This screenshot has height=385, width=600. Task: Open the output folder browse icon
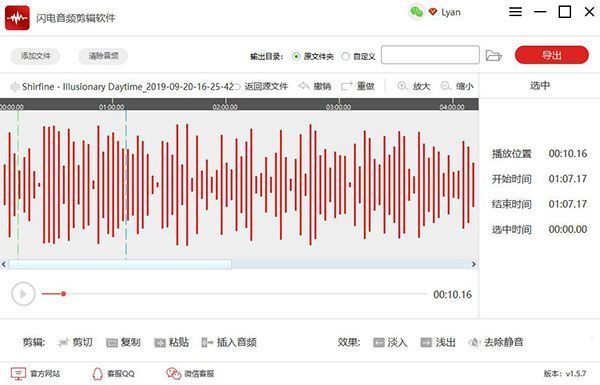point(494,55)
